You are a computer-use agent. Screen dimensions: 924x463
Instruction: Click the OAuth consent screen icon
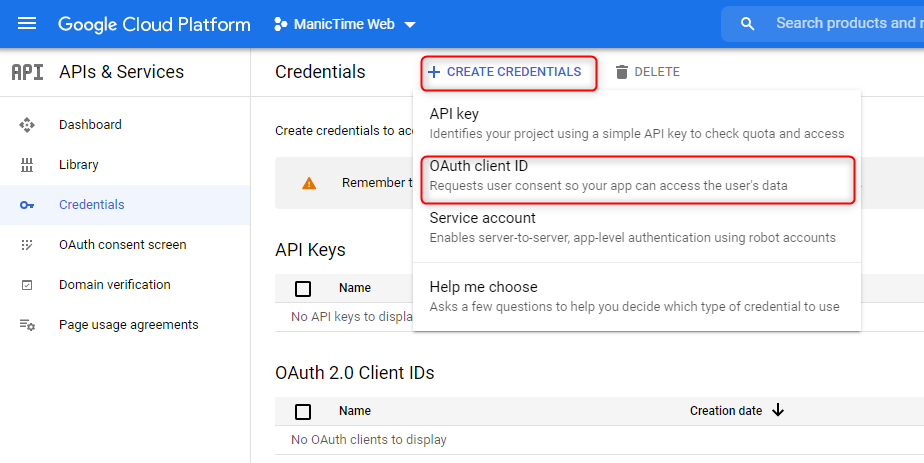coord(28,245)
